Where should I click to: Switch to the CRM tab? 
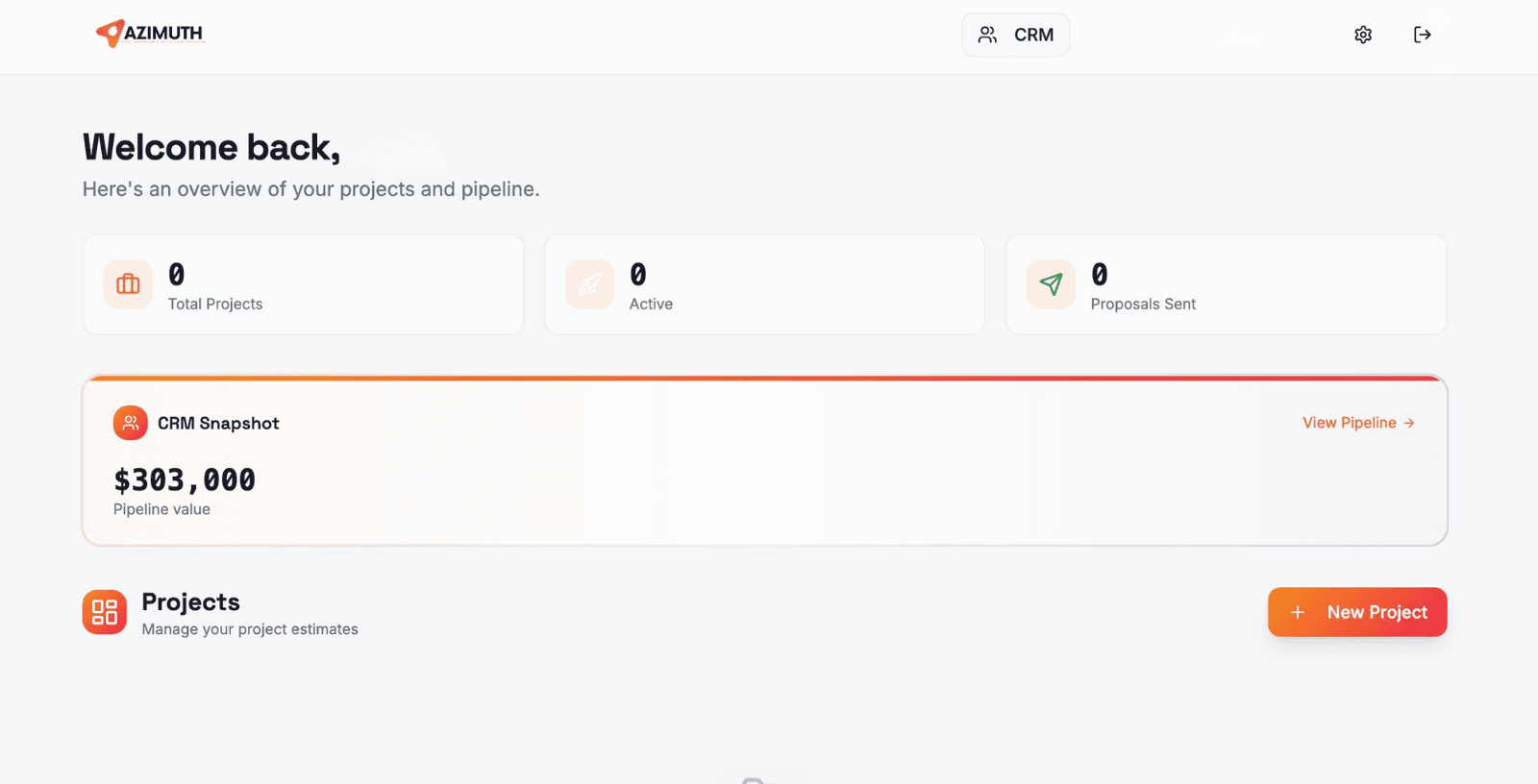(1015, 34)
